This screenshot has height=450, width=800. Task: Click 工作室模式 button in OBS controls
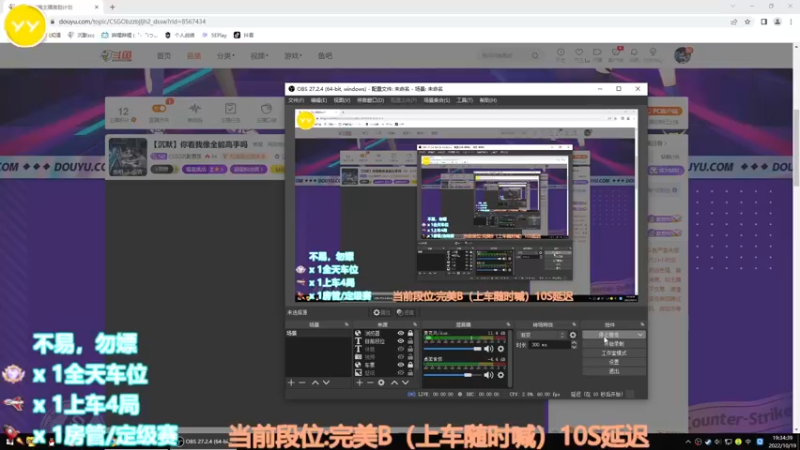[614, 353]
